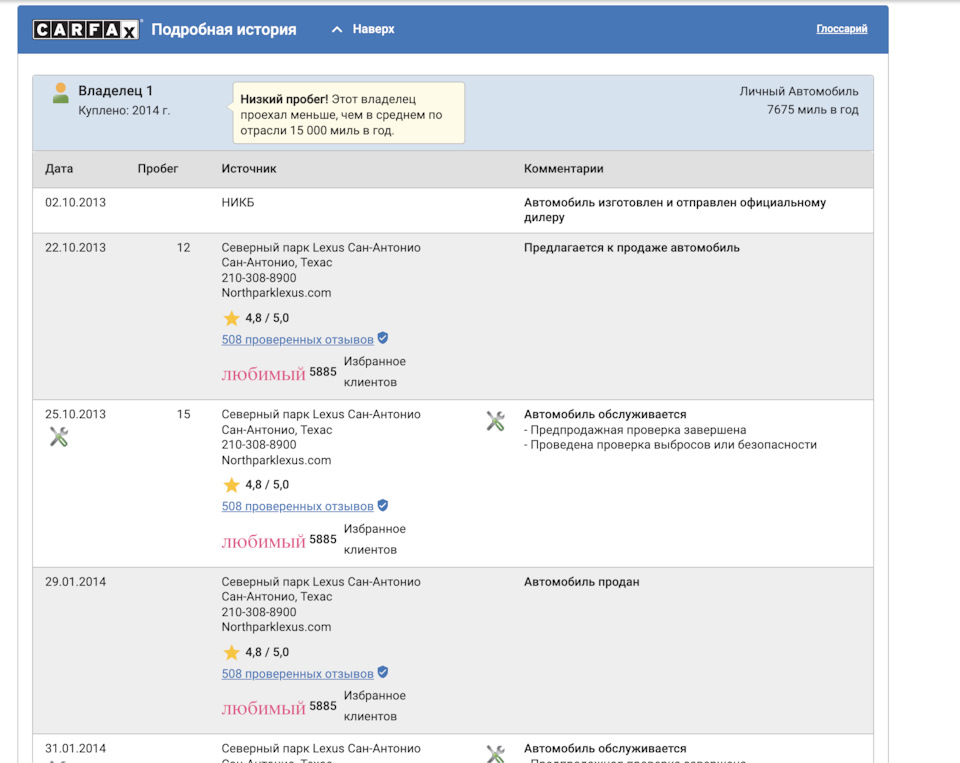Click the любимый logo in 29.01.2014 row
960x763 pixels.
[x=263, y=708]
